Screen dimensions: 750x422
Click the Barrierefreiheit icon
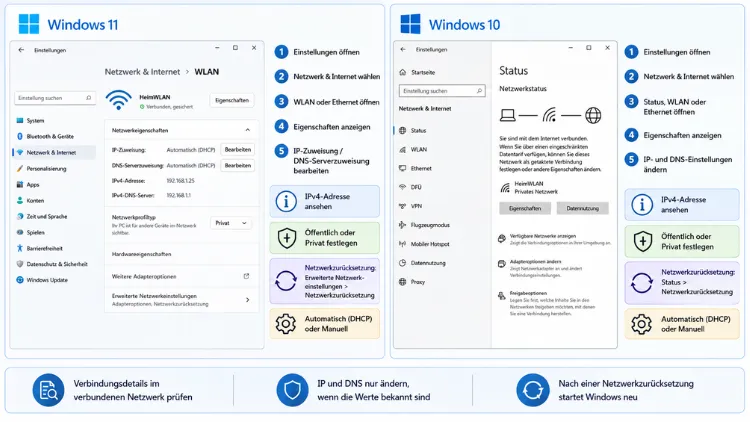20,248
